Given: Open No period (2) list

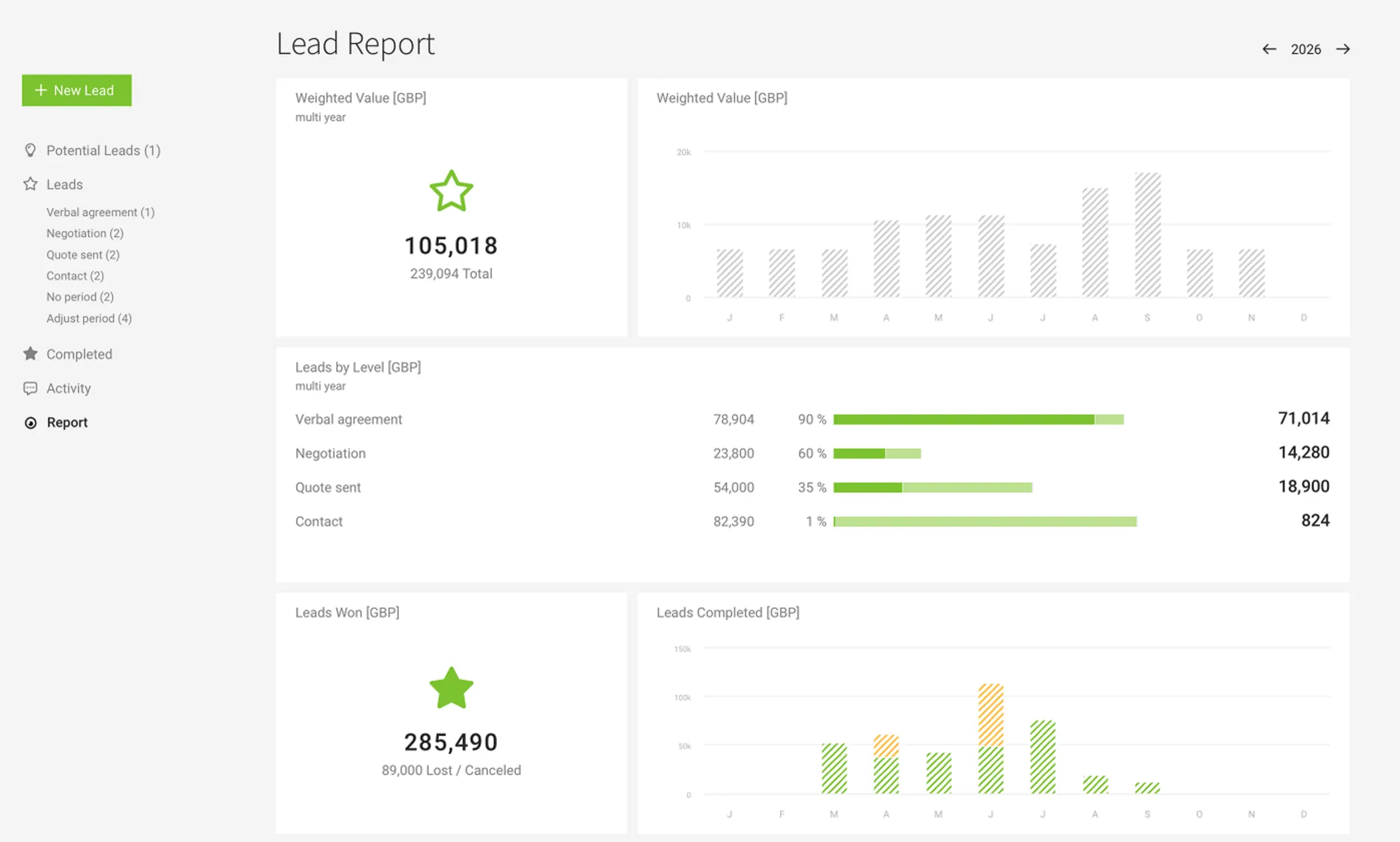Looking at the screenshot, I should (80, 297).
